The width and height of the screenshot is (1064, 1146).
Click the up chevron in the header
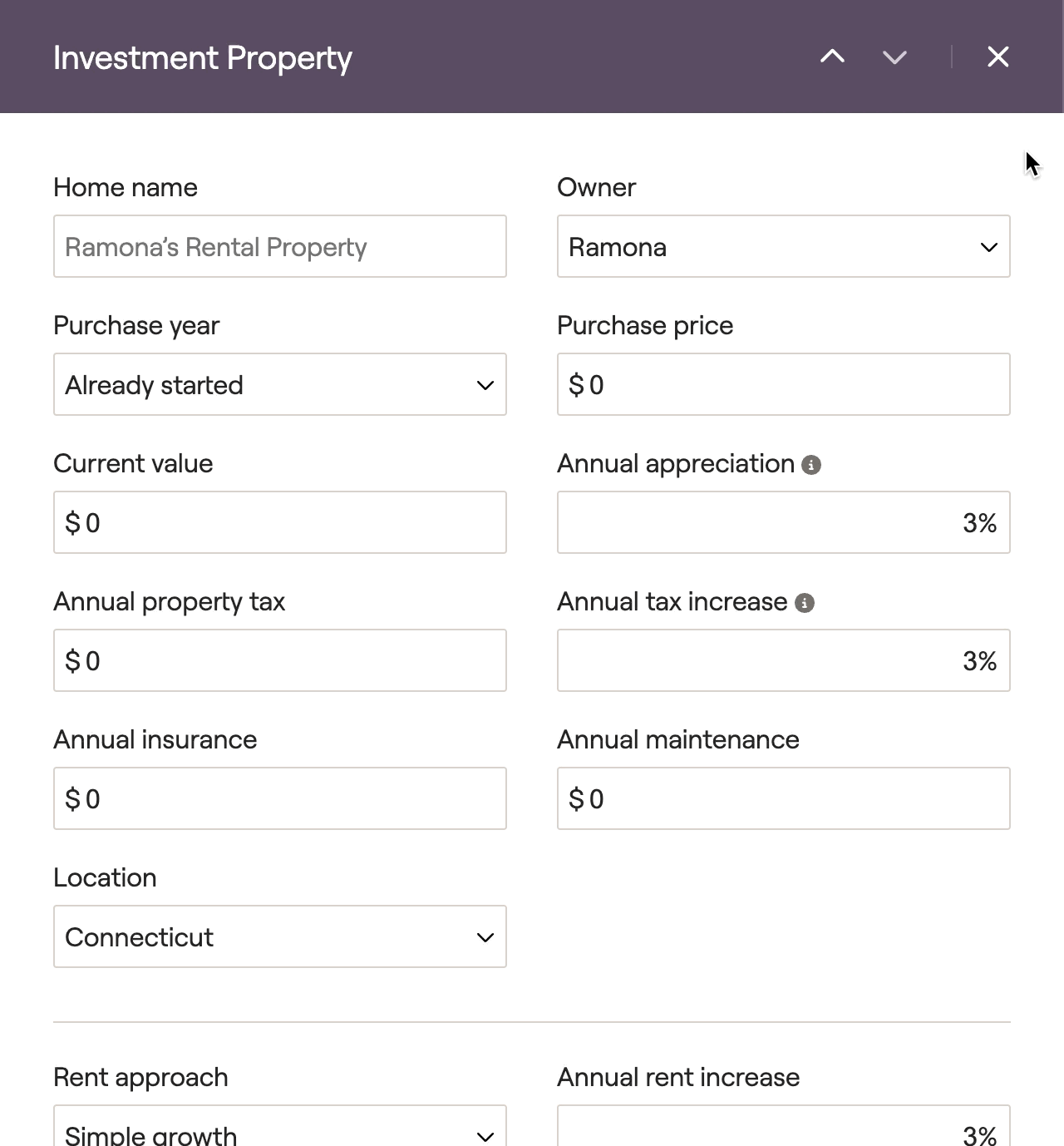click(832, 57)
